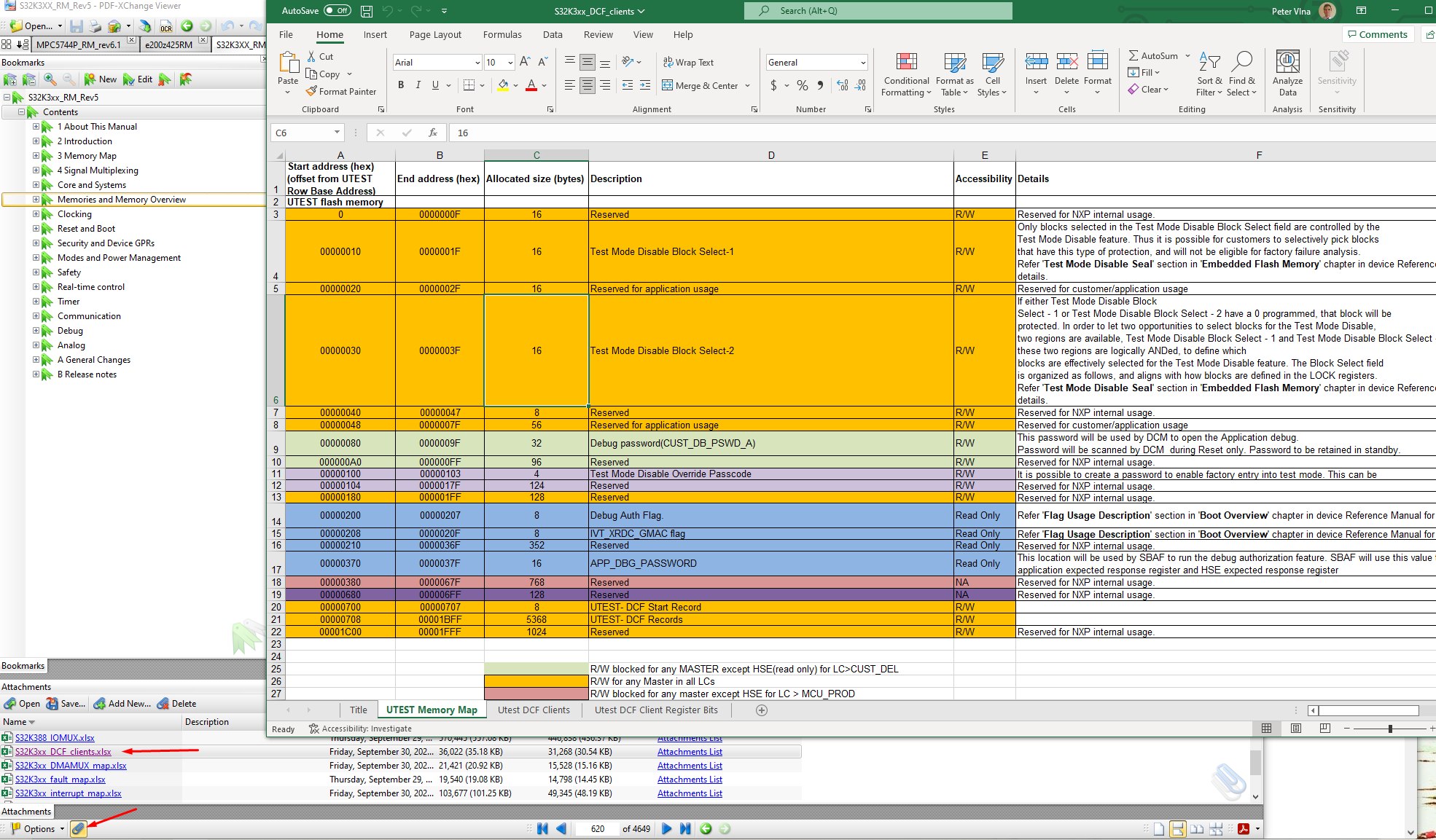Create a New bookmark in the Bookmarks panel
The width and height of the screenshot is (1436, 840).
point(101,79)
